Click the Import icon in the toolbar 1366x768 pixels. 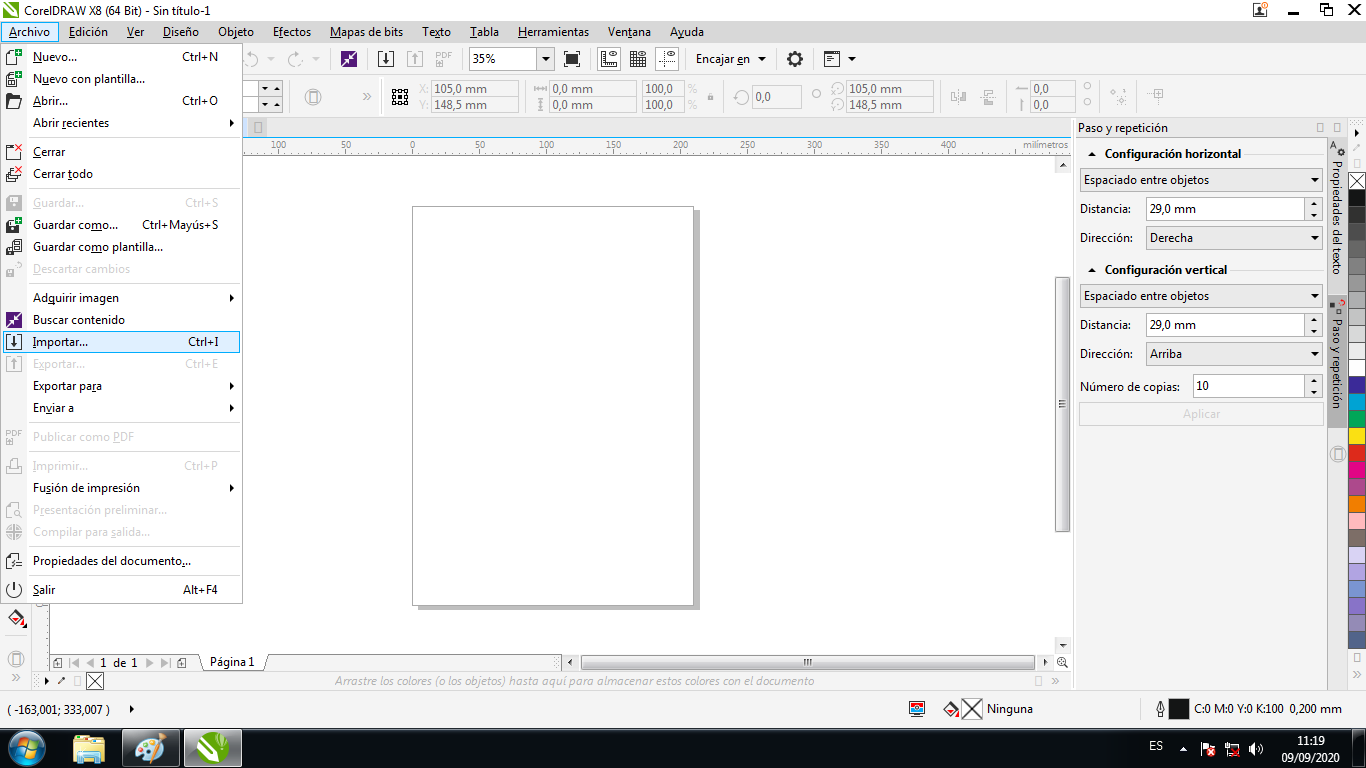pos(386,59)
